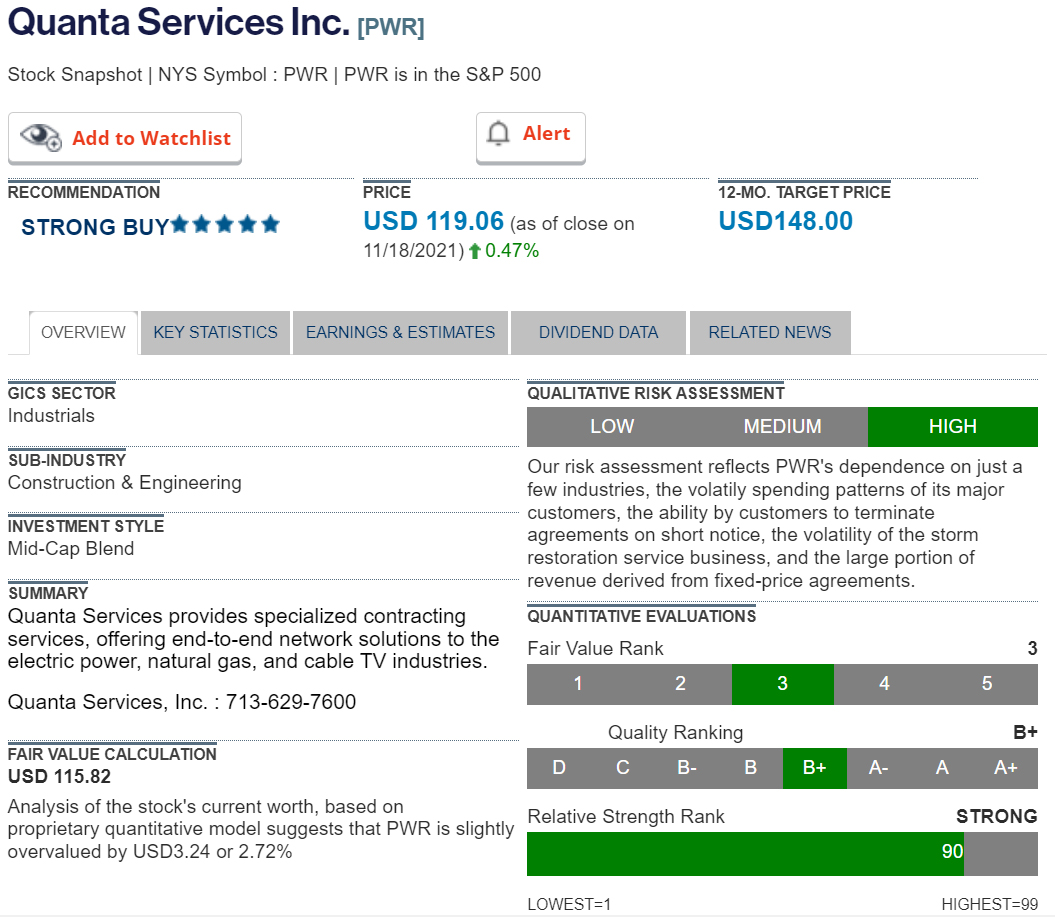The image size is (1055, 917).
Task: Select the LOW risk assessment segment
Action: pos(612,426)
